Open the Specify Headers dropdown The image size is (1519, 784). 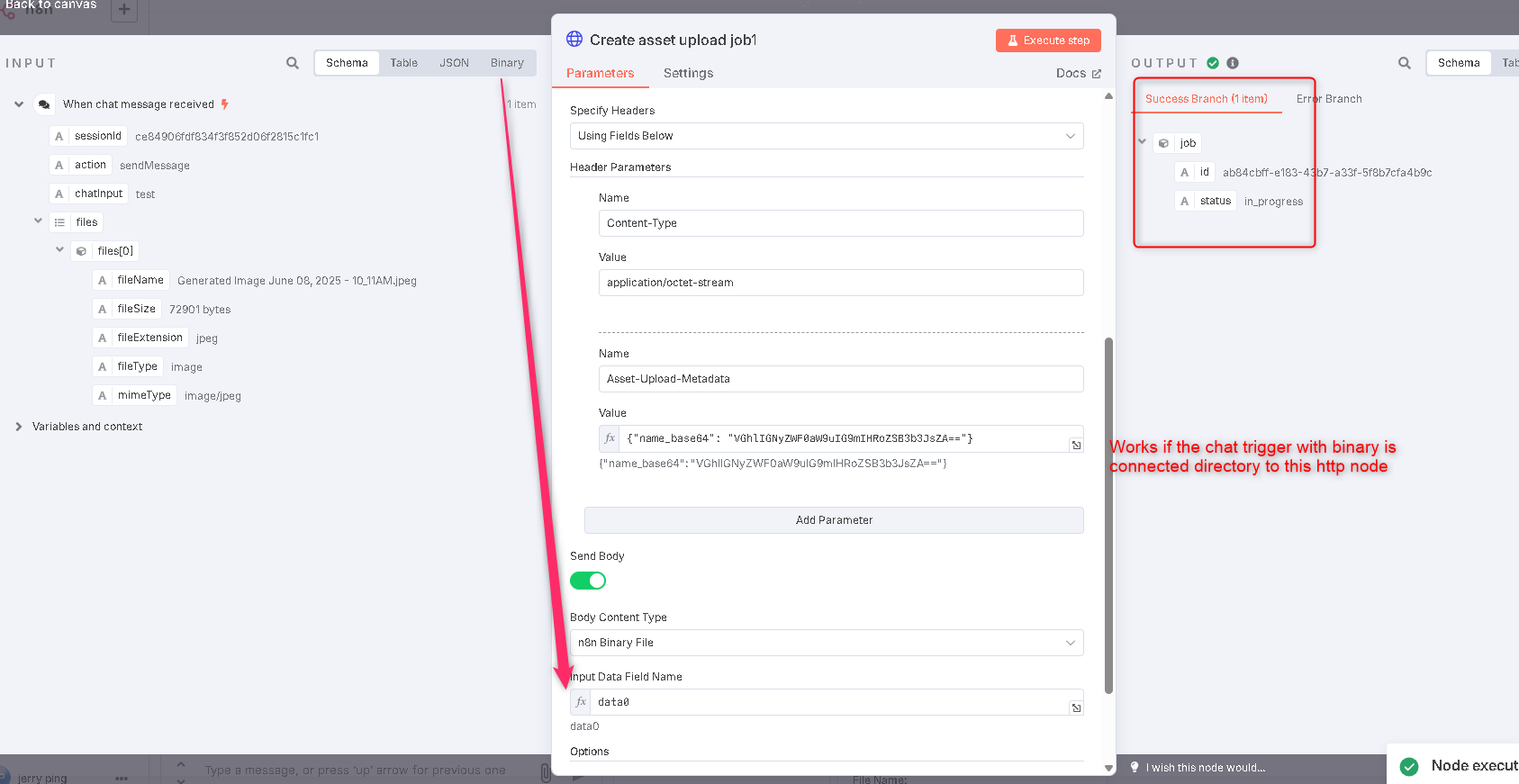pyautogui.click(x=827, y=136)
